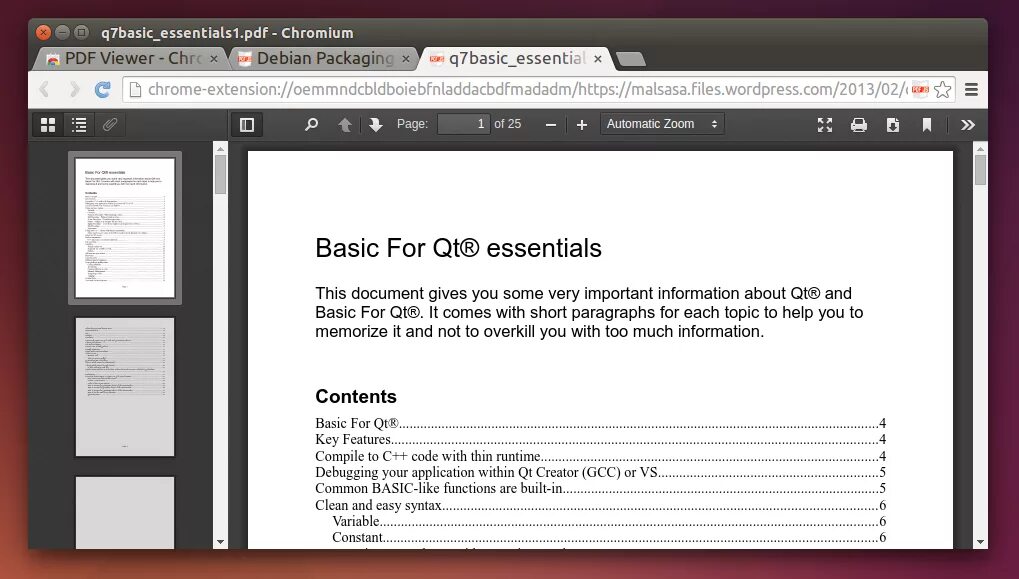The image size is (1019, 579).
Task: Print the PDF document
Action: point(858,125)
